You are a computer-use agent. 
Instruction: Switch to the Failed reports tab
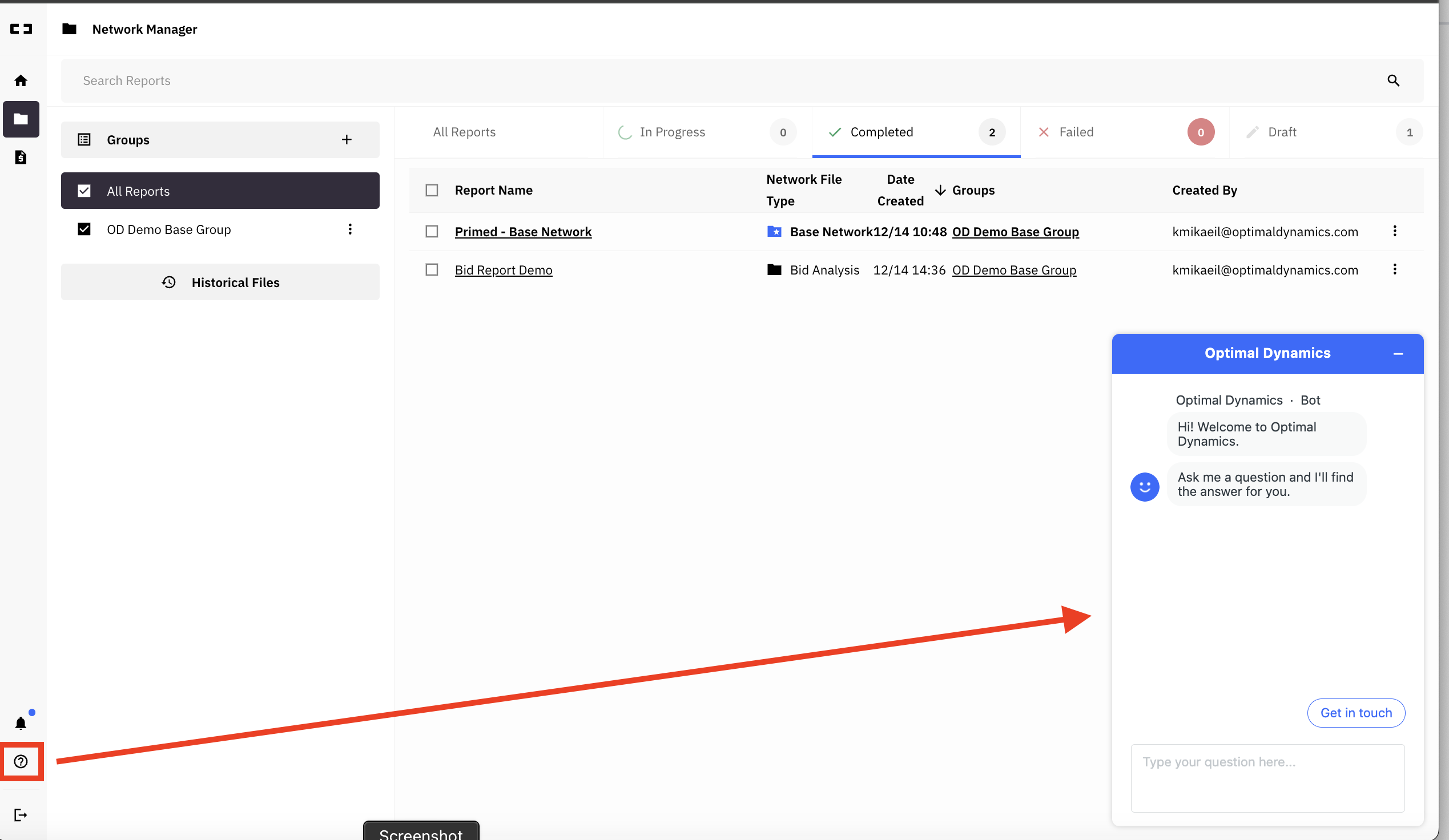pyautogui.click(x=1076, y=132)
